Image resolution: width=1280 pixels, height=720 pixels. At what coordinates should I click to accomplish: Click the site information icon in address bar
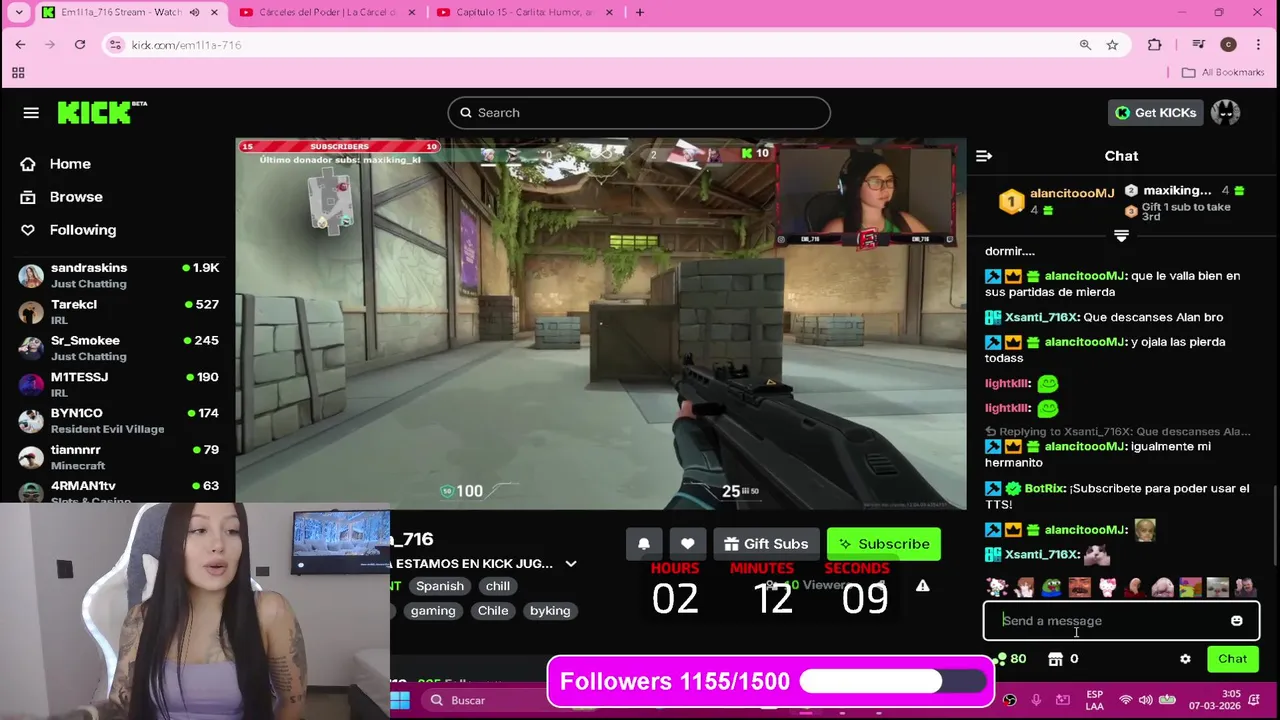115,45
